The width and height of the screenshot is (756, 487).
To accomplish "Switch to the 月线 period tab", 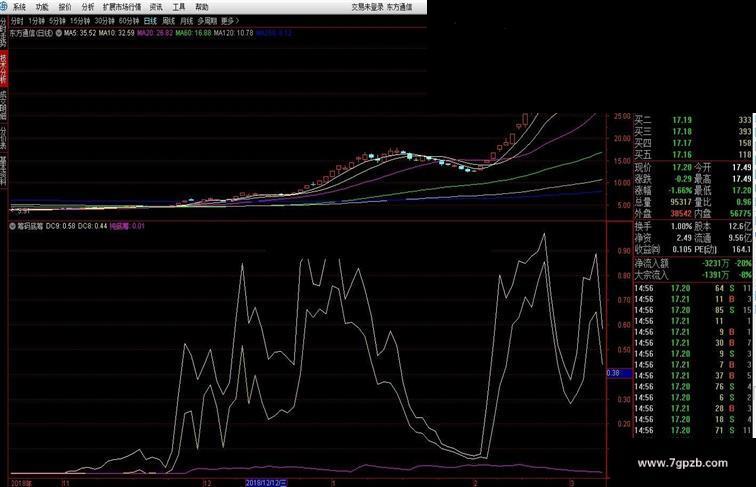I will point(186,21).
